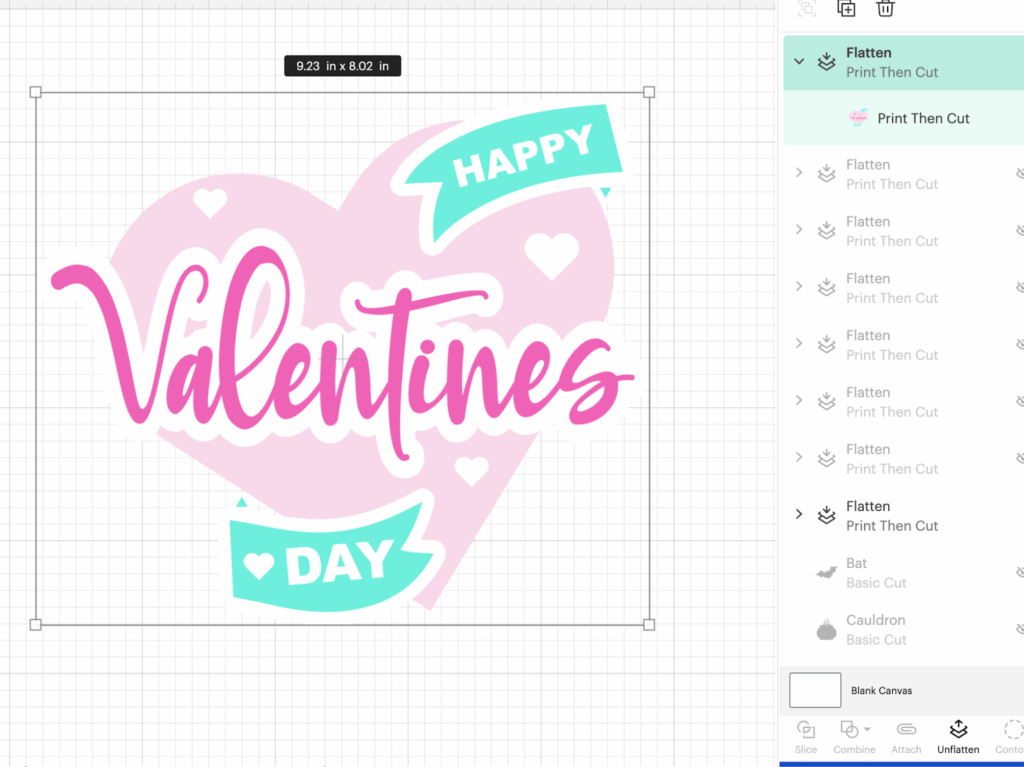Click the Delete trash can icon
Screen dimensions: 1024x767
click(x=885, y=9)
